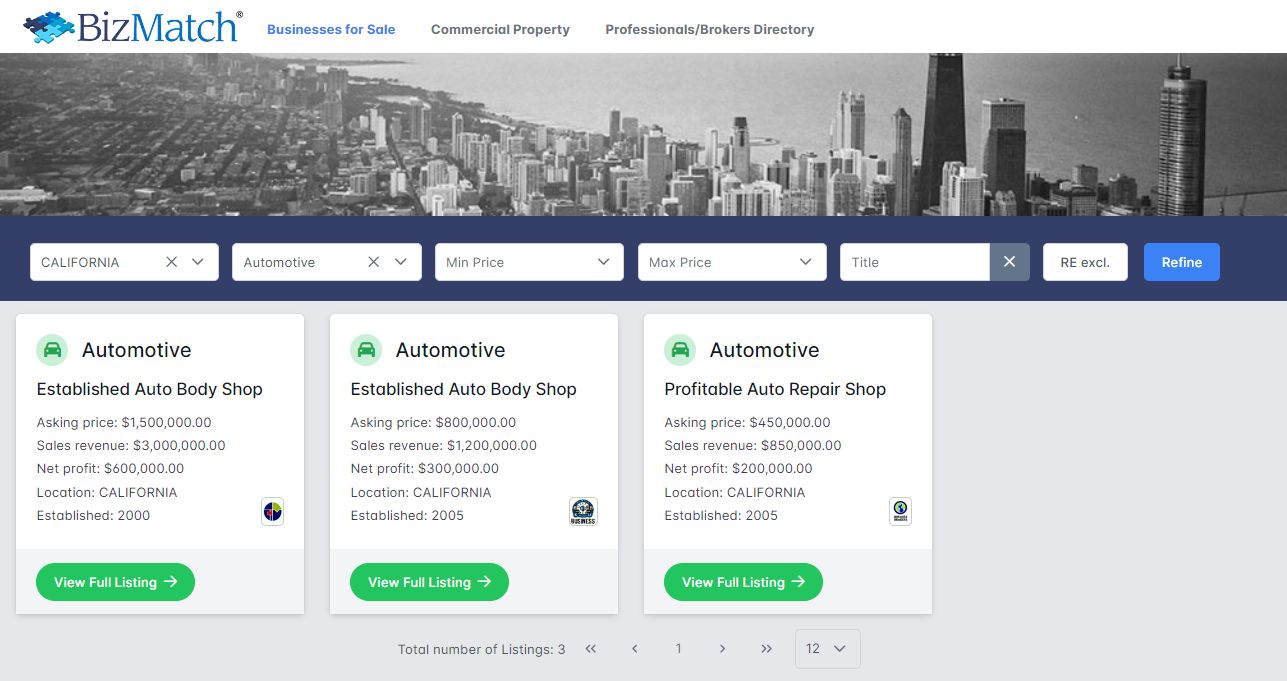Navigate to Professionals/Brokers Directory
The height and width of the screenshot is (681, 1287).
[709, 29]
